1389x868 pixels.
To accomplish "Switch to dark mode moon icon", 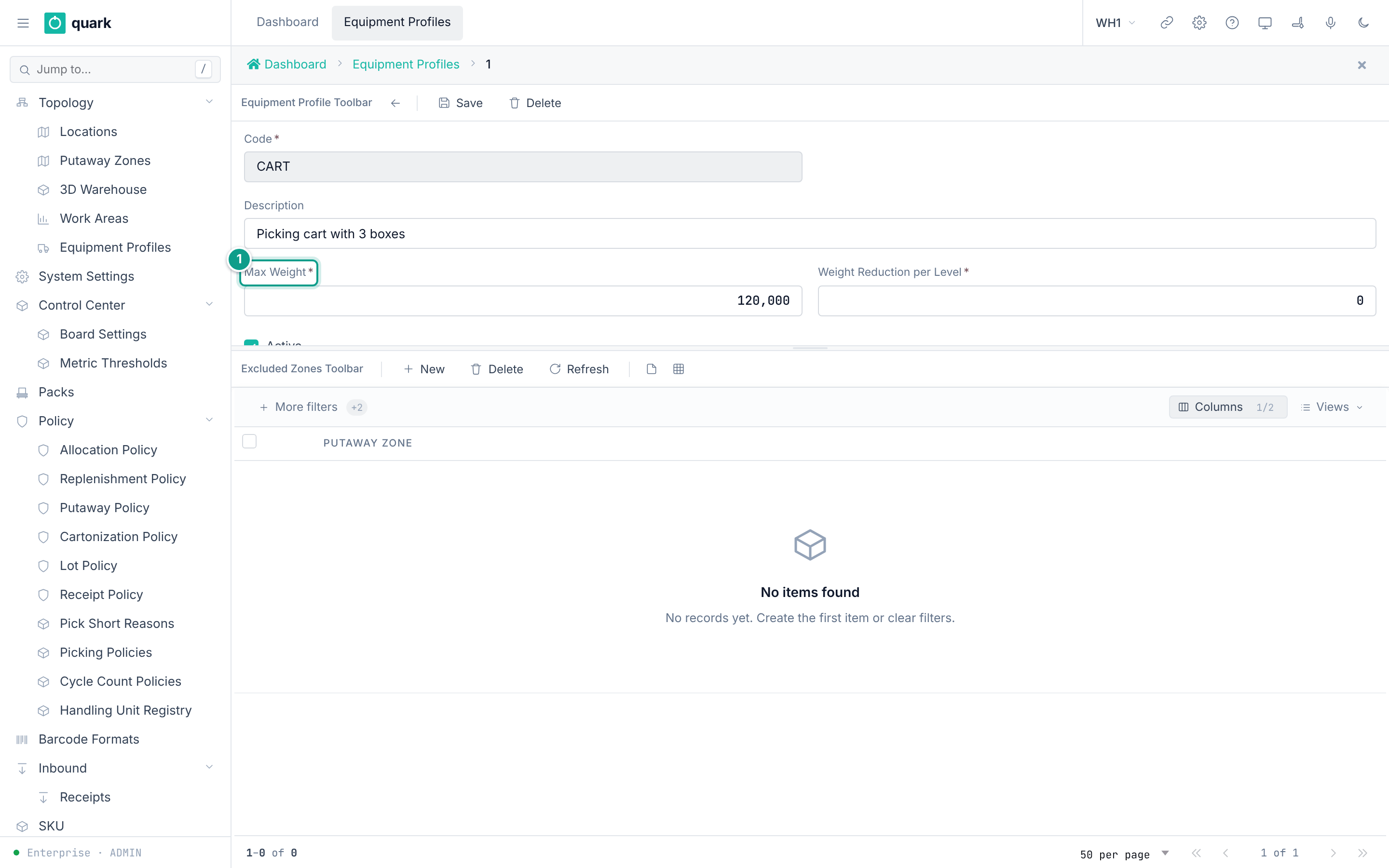I will click(1363, 23).
